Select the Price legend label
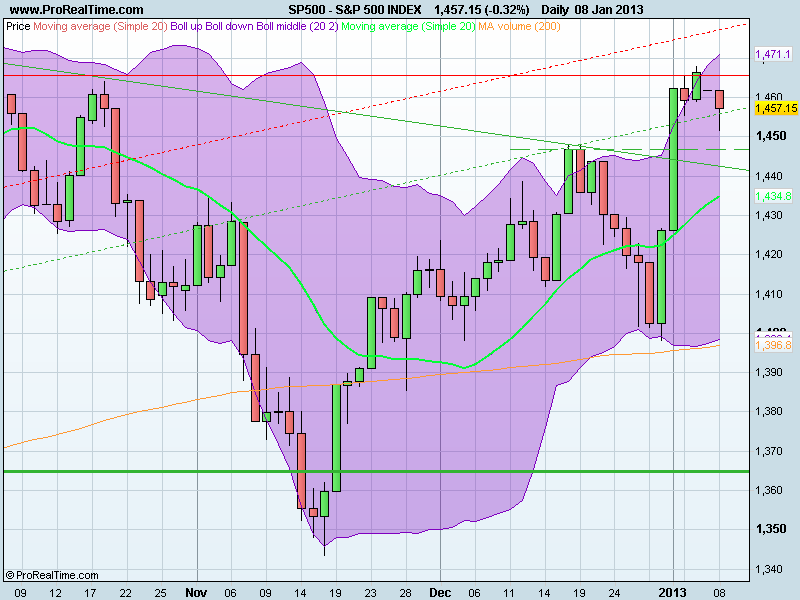This screenshot has width=800, height=600. click(18, 26)
